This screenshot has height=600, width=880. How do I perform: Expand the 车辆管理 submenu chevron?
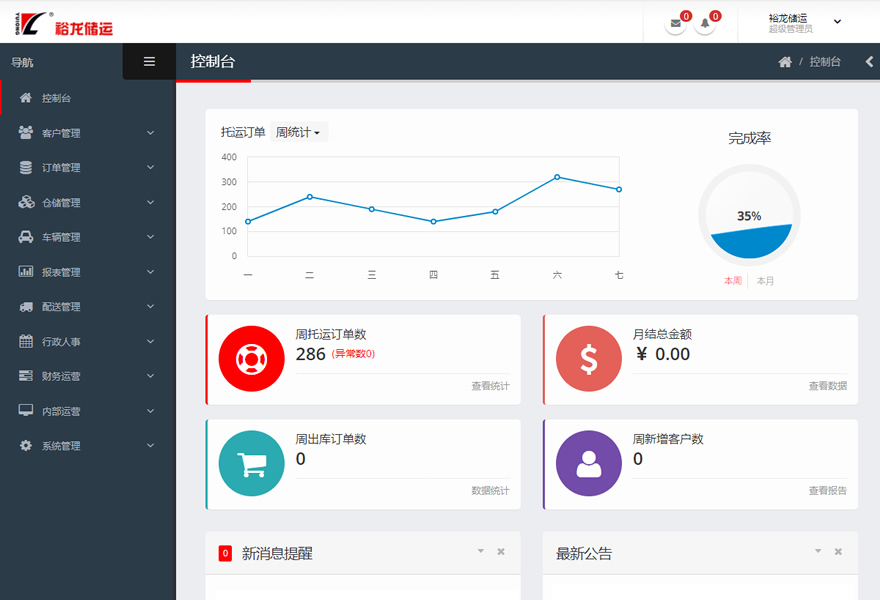[x=150, y=237]
